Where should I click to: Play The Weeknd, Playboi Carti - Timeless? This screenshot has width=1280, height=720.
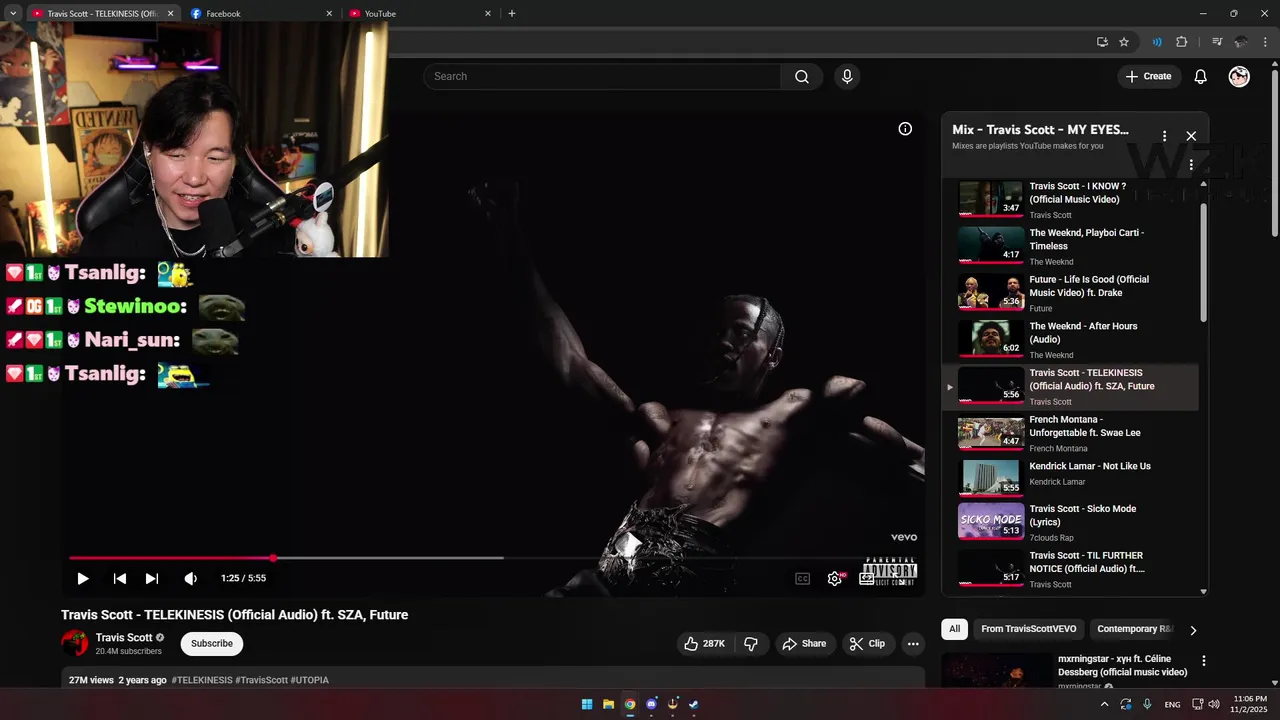1070,246
